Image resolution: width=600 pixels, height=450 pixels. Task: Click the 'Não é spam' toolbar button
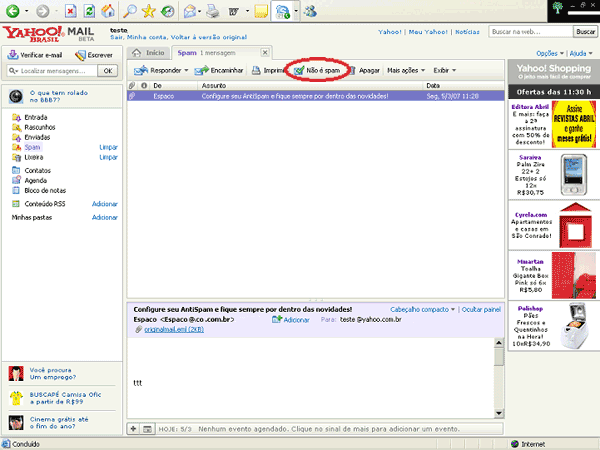[322, 71]
